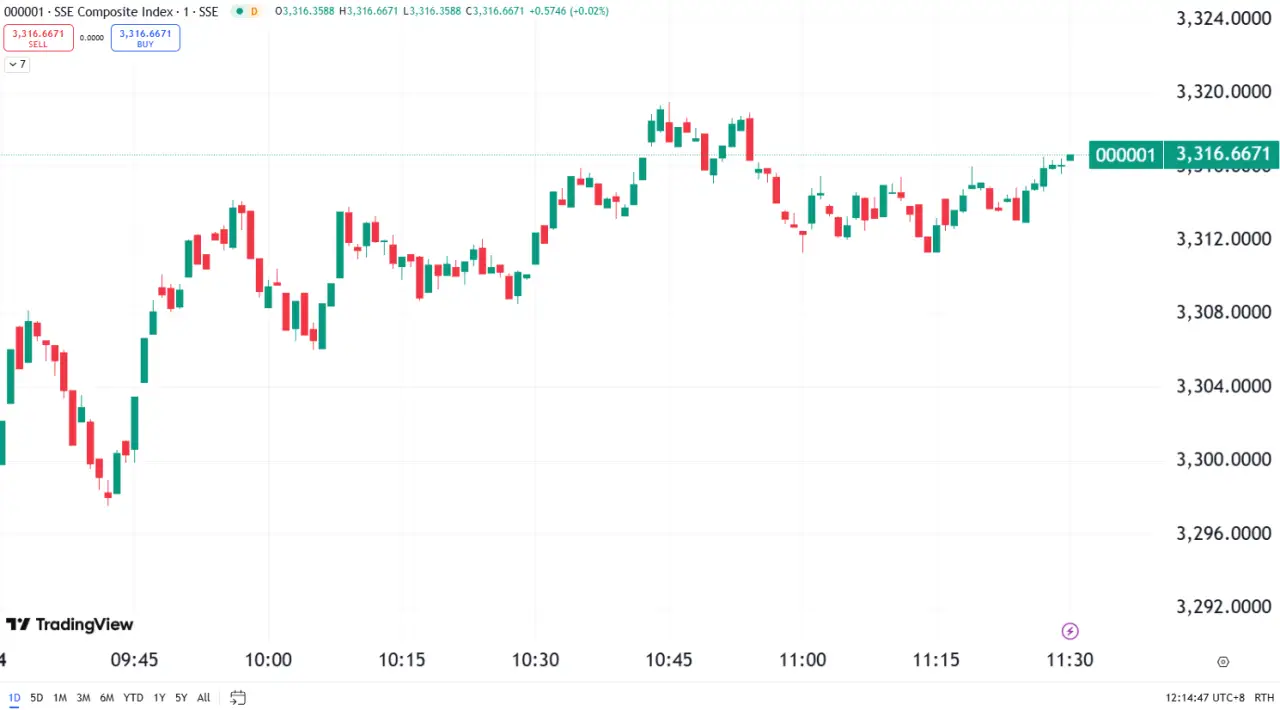Select the 1D range tab
1280x710 pixels.
click(14, 697)
